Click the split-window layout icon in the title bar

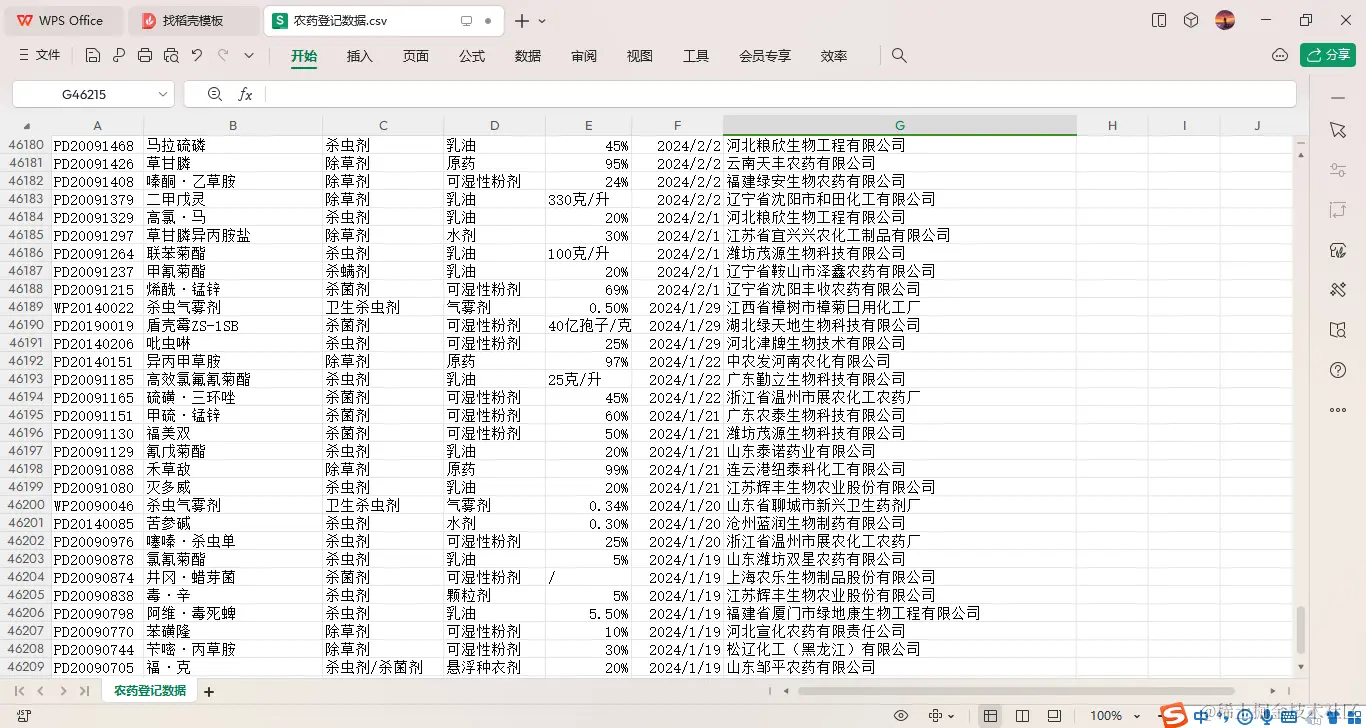[x=1159, y=20]
